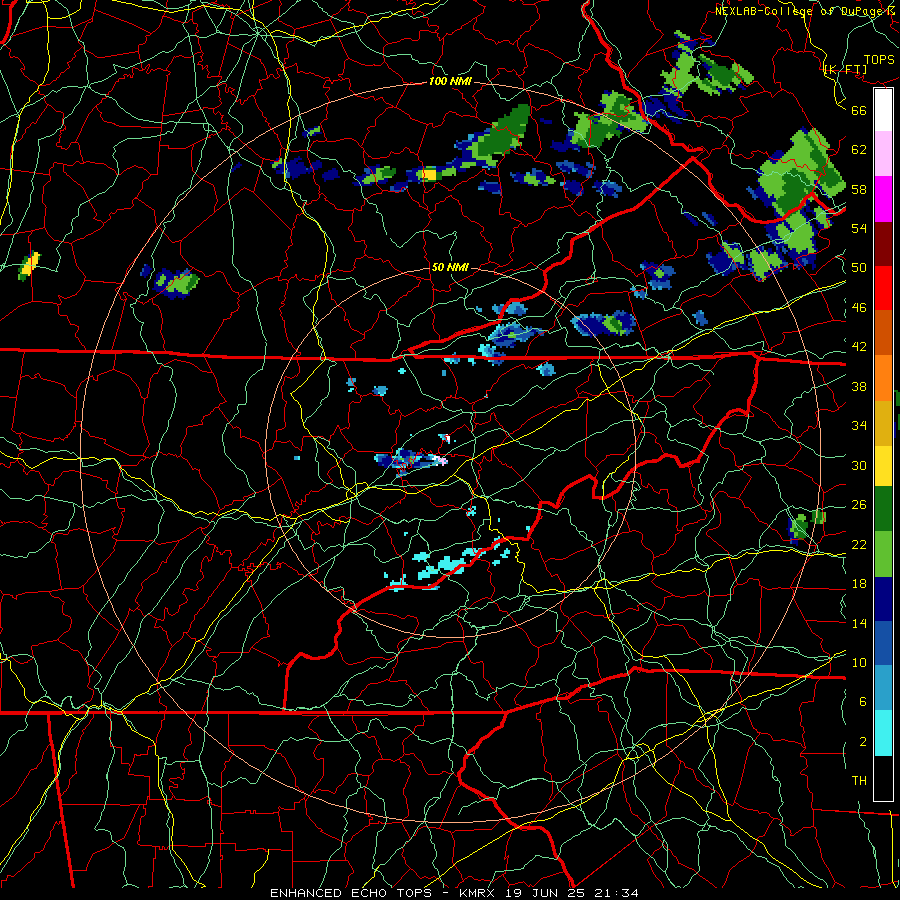The height and width of the screenshot is (900, 900).
Task: Click the '46' legend value
Action: pos(859,308)
